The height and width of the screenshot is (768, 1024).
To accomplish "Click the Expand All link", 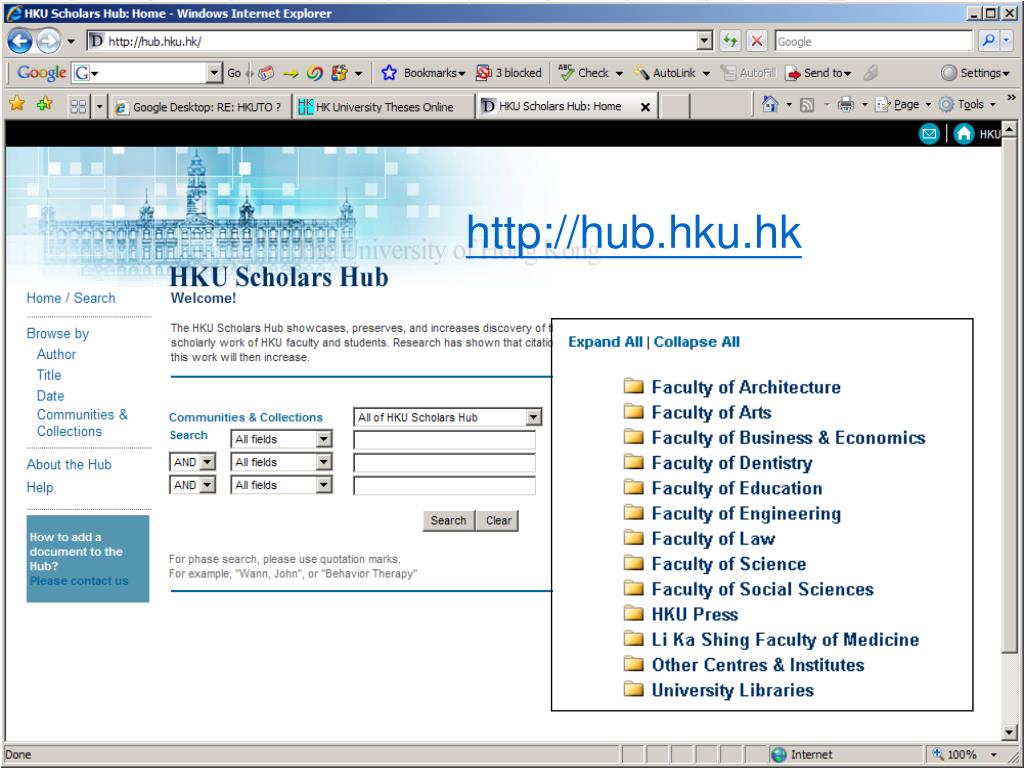I will tap(605, 342).
